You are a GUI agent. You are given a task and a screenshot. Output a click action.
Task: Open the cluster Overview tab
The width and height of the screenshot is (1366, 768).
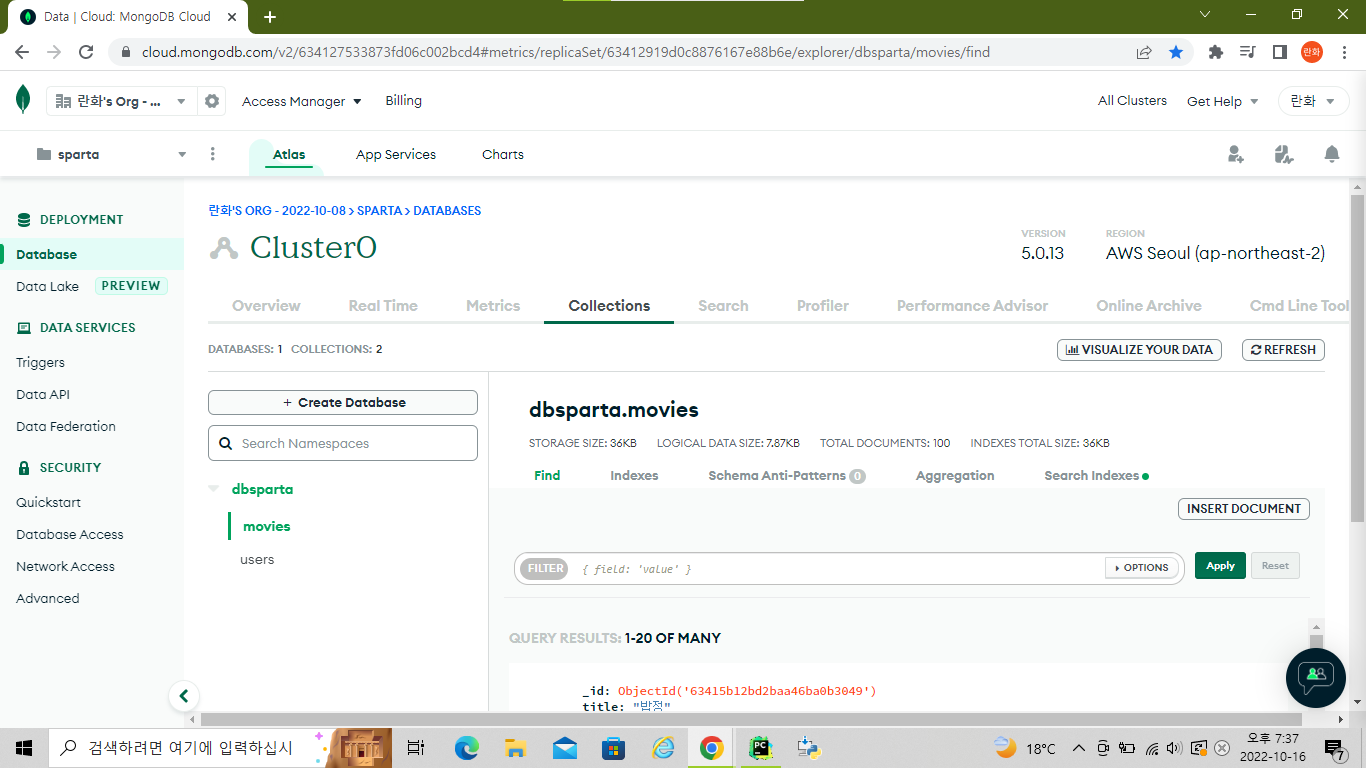266,306
